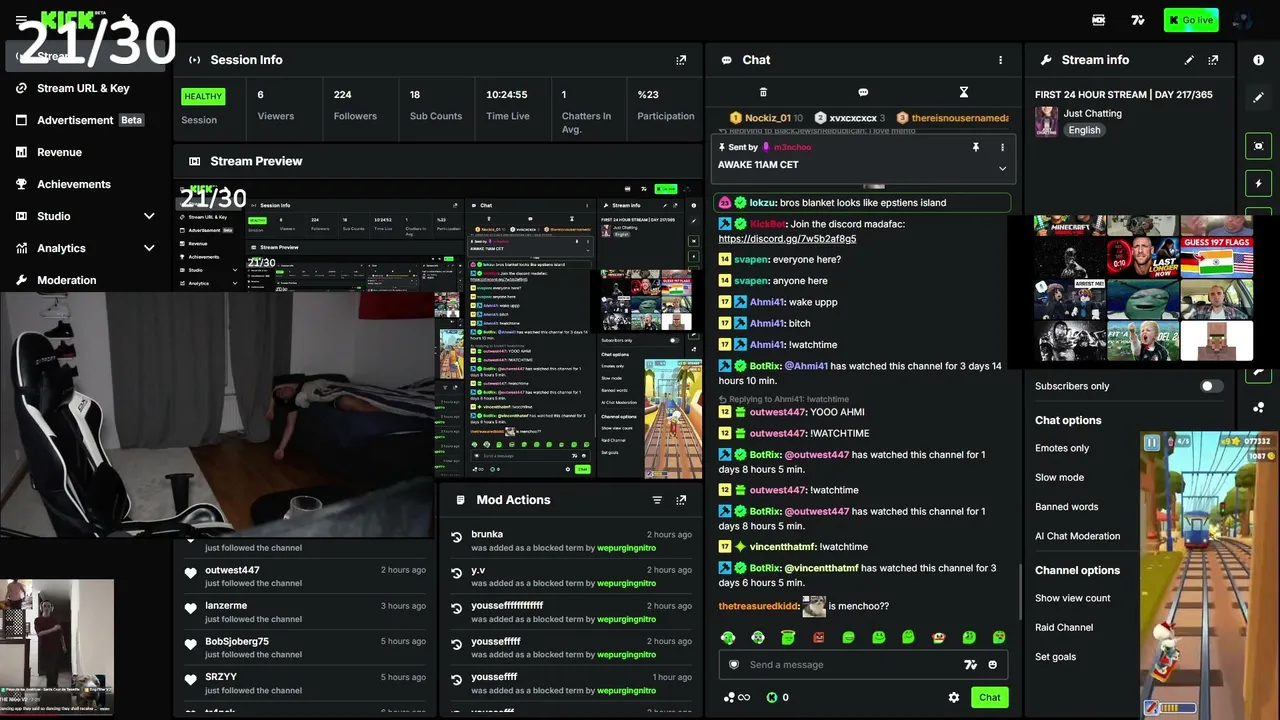Click username Ahmi41 on the 'wake uppp' message
1280x720 pixels.
(767, 302)
